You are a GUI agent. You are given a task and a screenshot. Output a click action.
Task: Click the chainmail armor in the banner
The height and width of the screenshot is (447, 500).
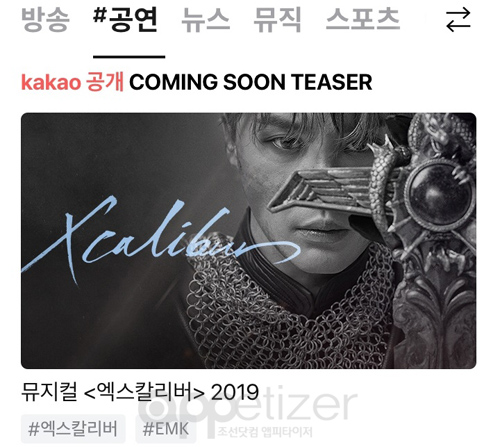pos(287,317)
